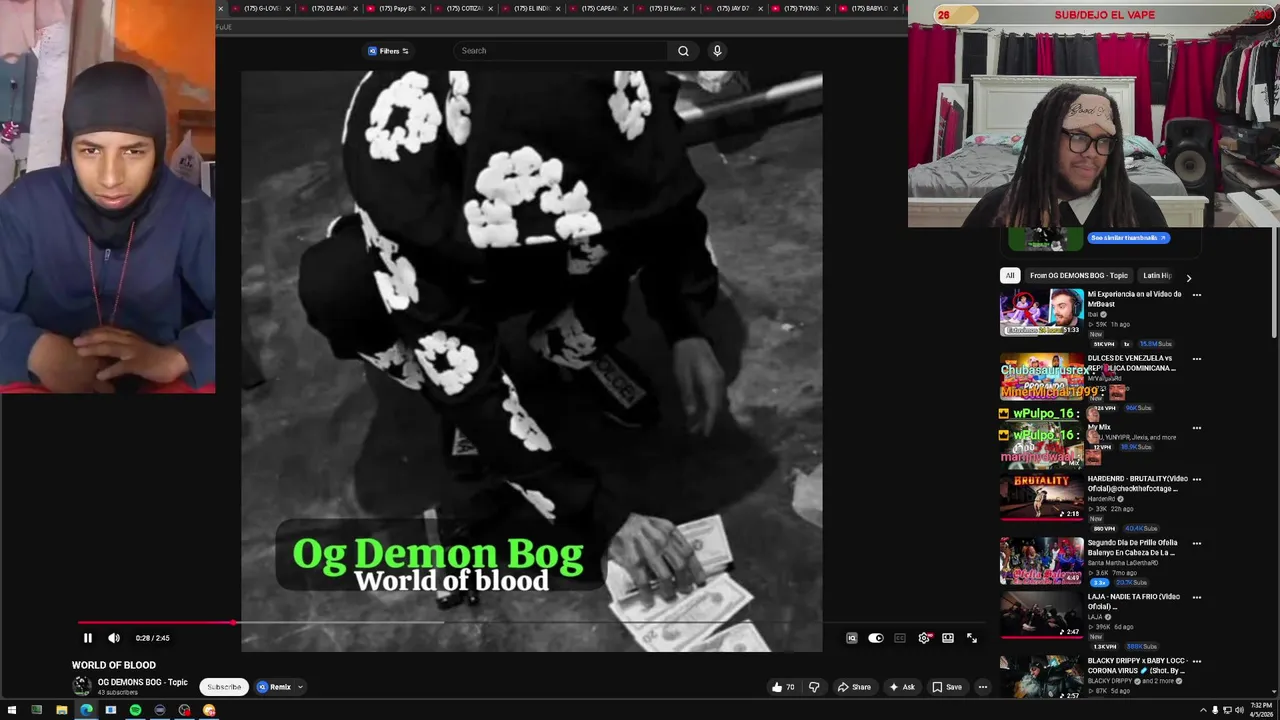Open the Ask AI button
Image resolution: width=1280 pixels, height=720 pixels.
[x=902, y=687]
